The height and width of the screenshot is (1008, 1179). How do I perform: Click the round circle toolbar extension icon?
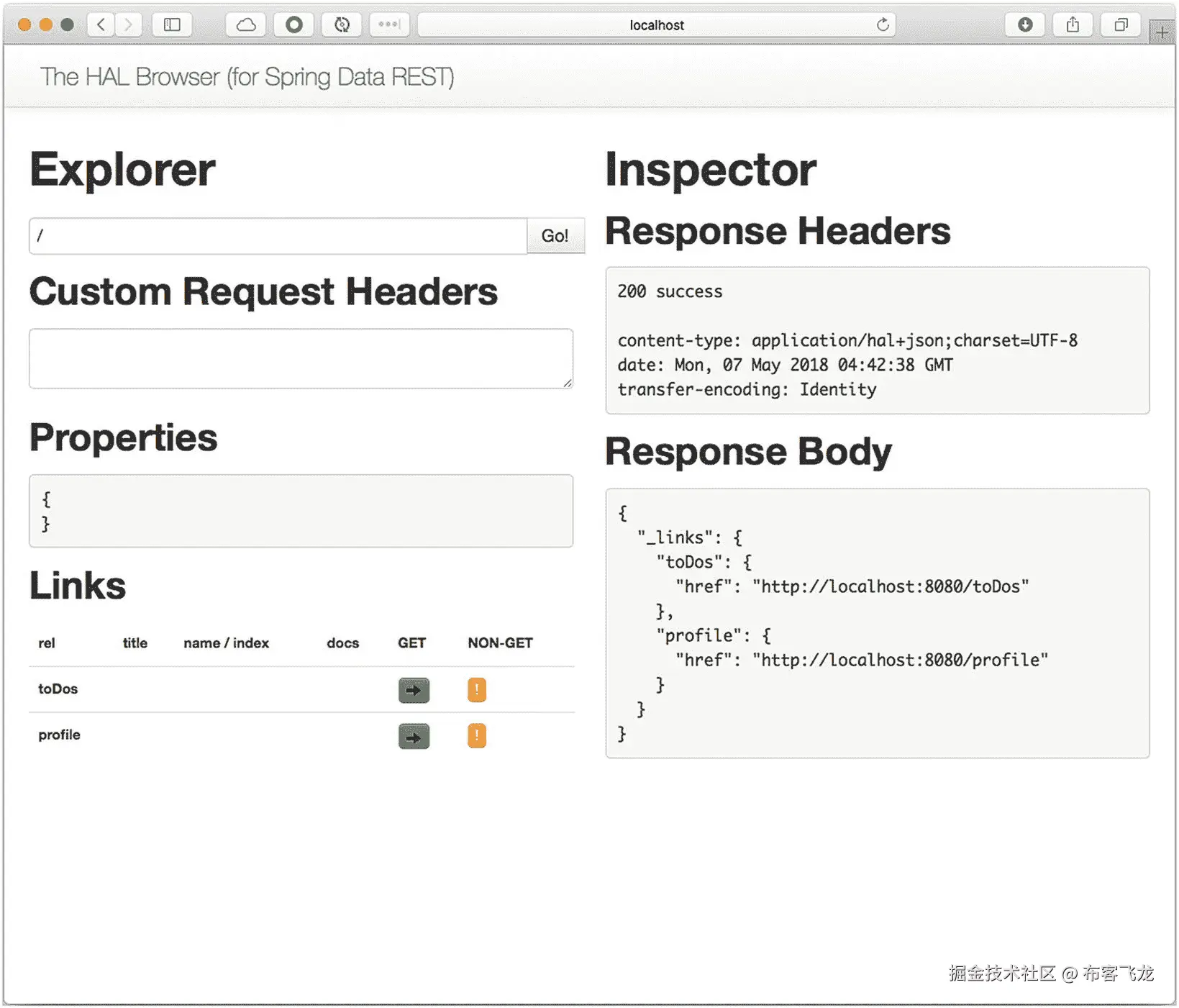coord(293,24)
